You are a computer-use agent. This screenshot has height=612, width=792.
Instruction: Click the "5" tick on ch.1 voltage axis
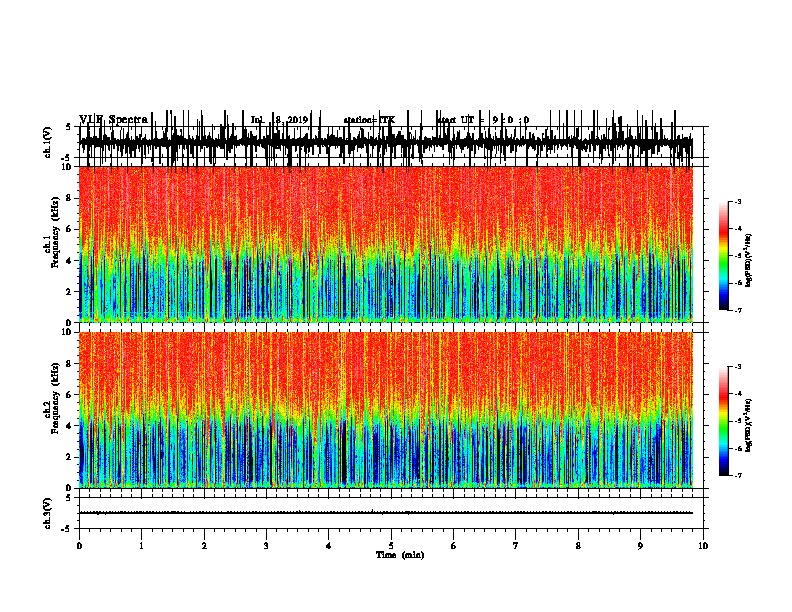[x=69, y=127]
